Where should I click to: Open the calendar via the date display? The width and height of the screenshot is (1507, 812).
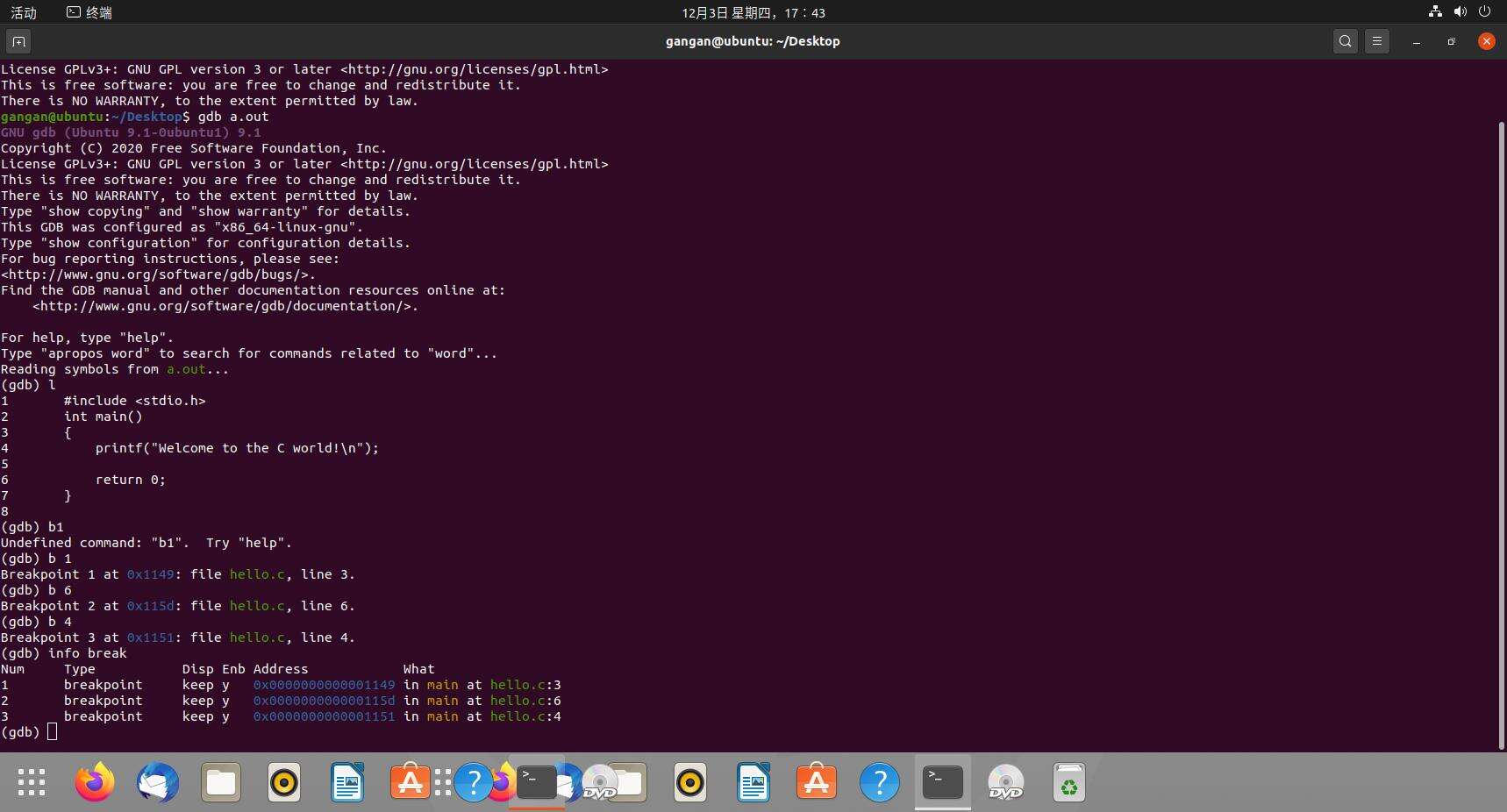pos(753,12)
